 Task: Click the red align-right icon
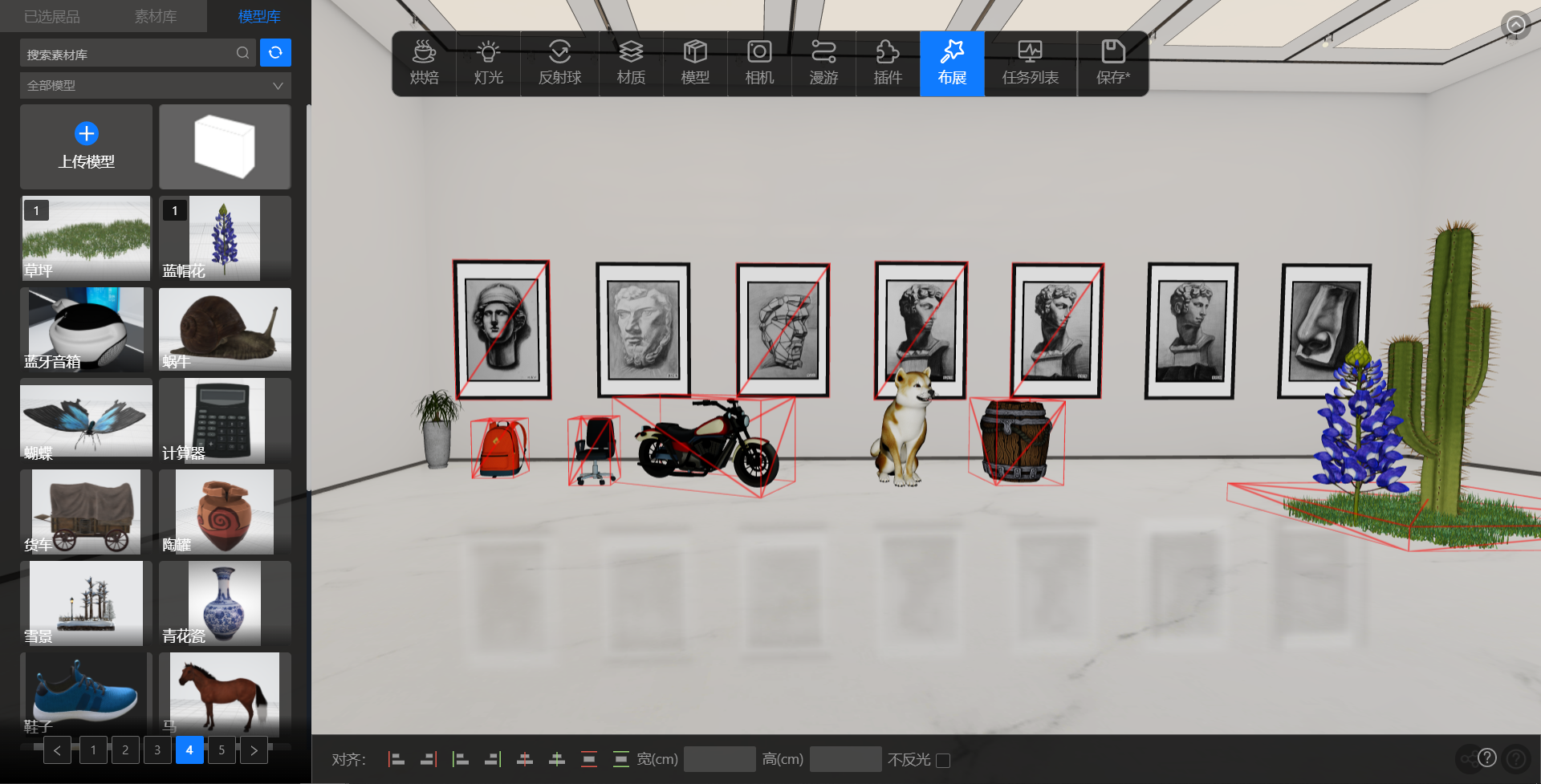429,759
